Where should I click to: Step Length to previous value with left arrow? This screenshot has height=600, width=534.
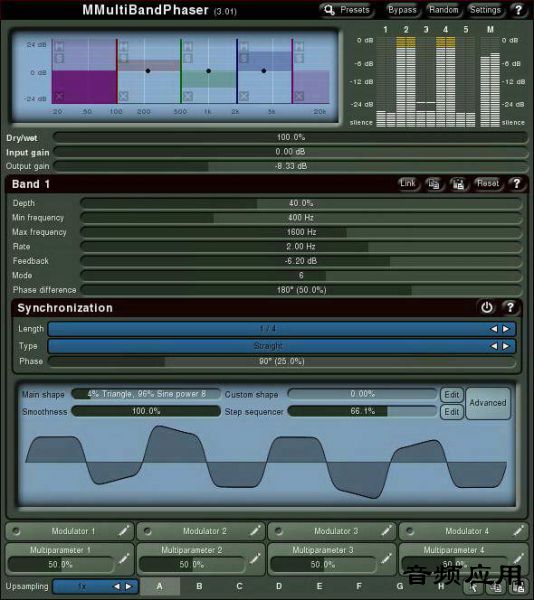pos(494,329)
